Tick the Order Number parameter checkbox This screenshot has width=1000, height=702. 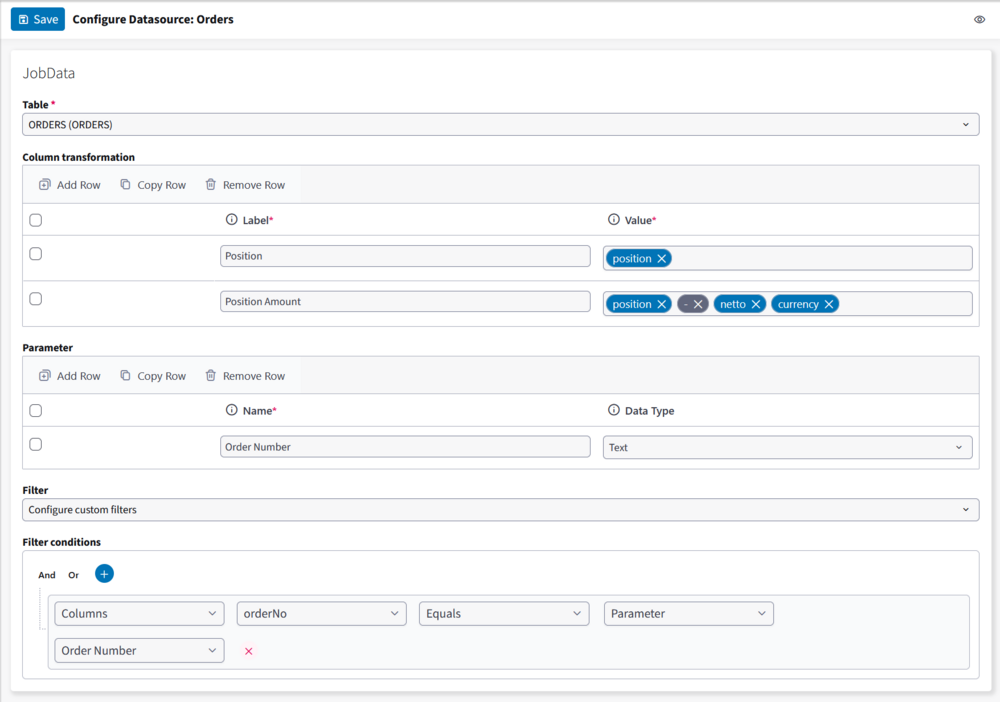click(36, 445)
